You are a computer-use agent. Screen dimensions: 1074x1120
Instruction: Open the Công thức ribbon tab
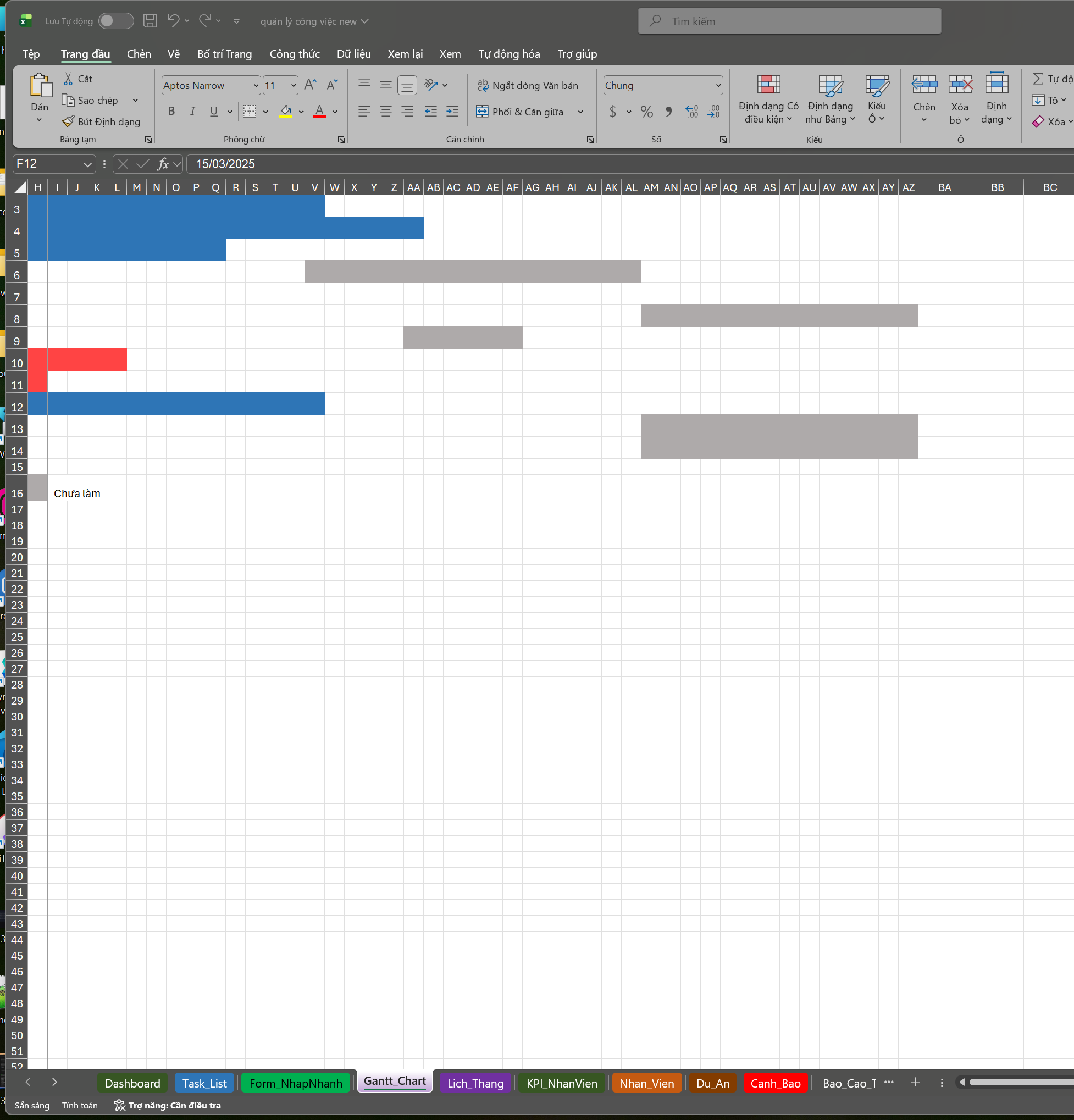point(295,54)
